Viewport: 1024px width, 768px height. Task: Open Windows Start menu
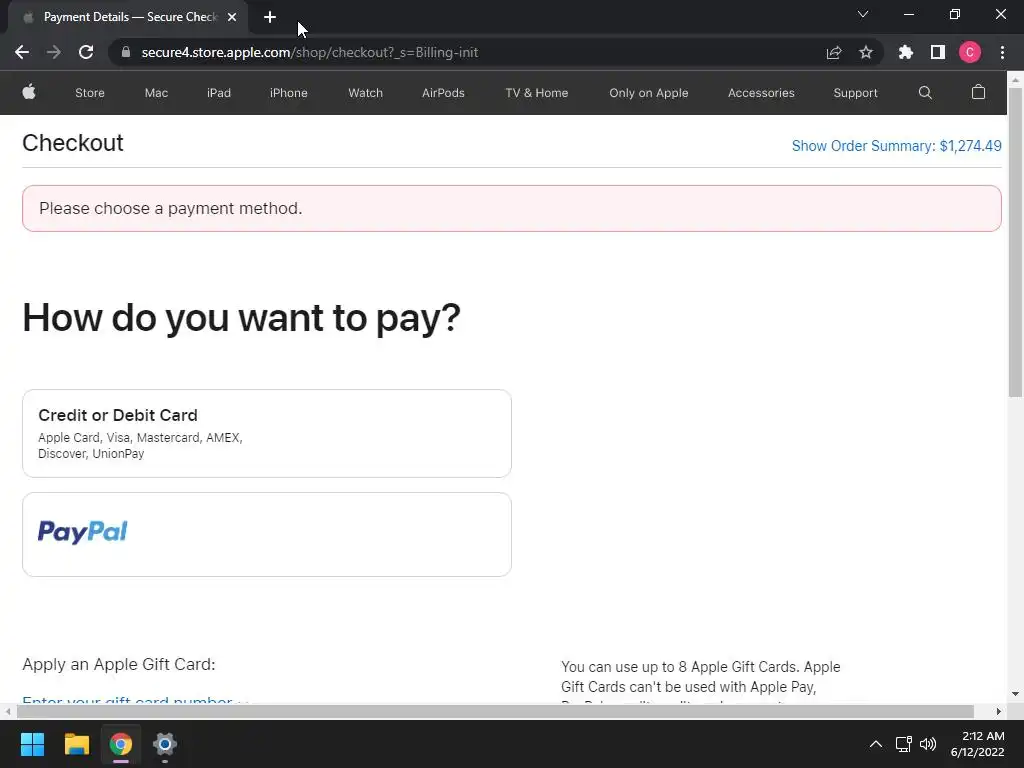[32, 744]
